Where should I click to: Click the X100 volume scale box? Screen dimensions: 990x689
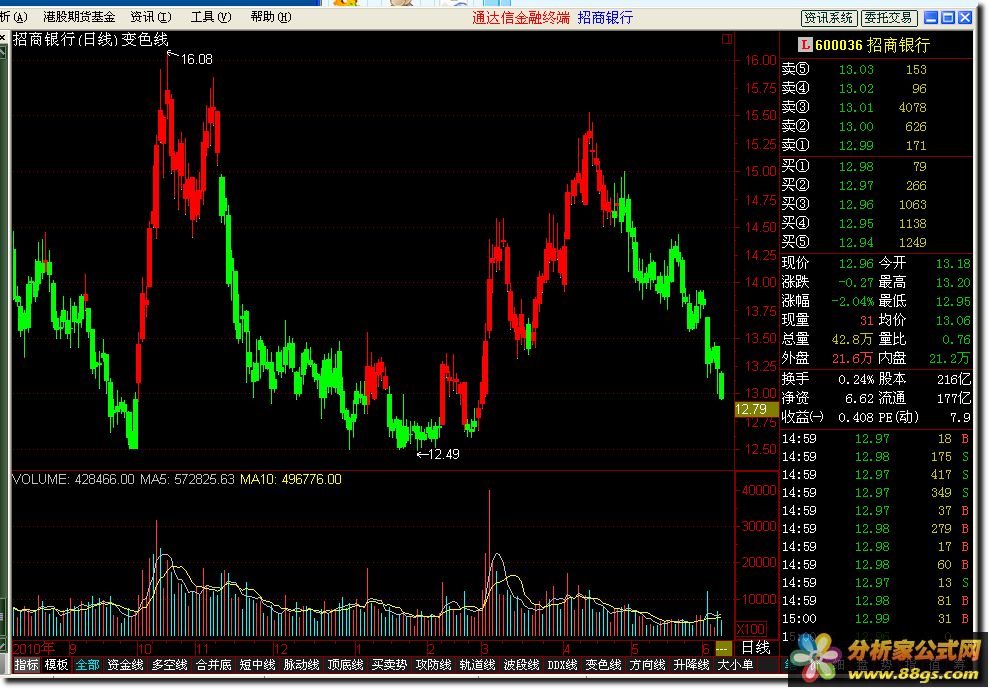[751, 629]
